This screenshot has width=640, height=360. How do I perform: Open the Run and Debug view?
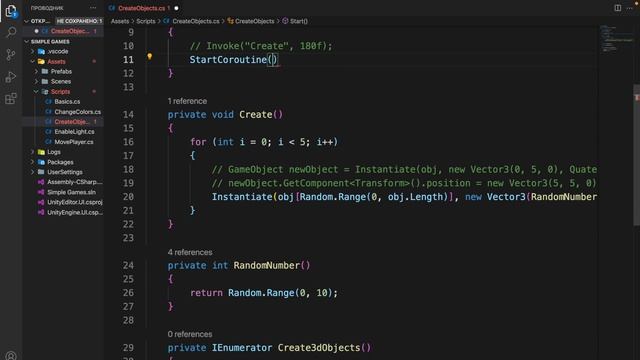point(11,77)
